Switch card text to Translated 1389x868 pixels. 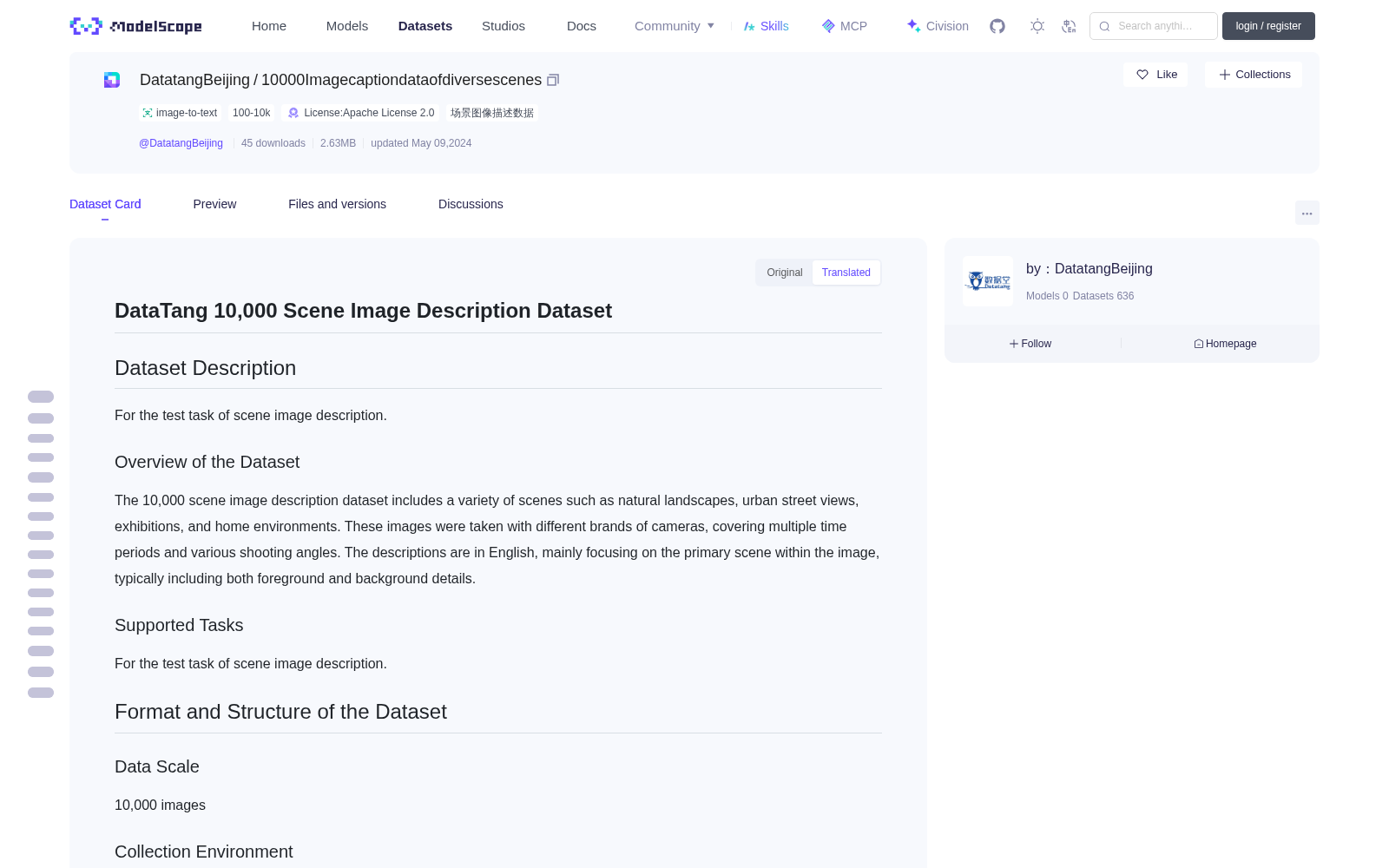(x=846, y=273)
